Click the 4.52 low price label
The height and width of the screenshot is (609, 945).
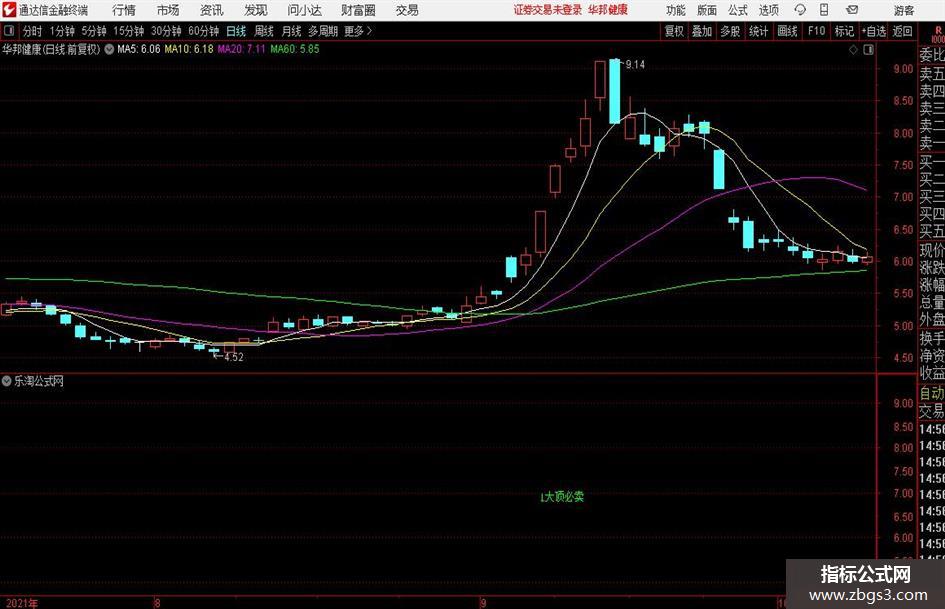234,357
